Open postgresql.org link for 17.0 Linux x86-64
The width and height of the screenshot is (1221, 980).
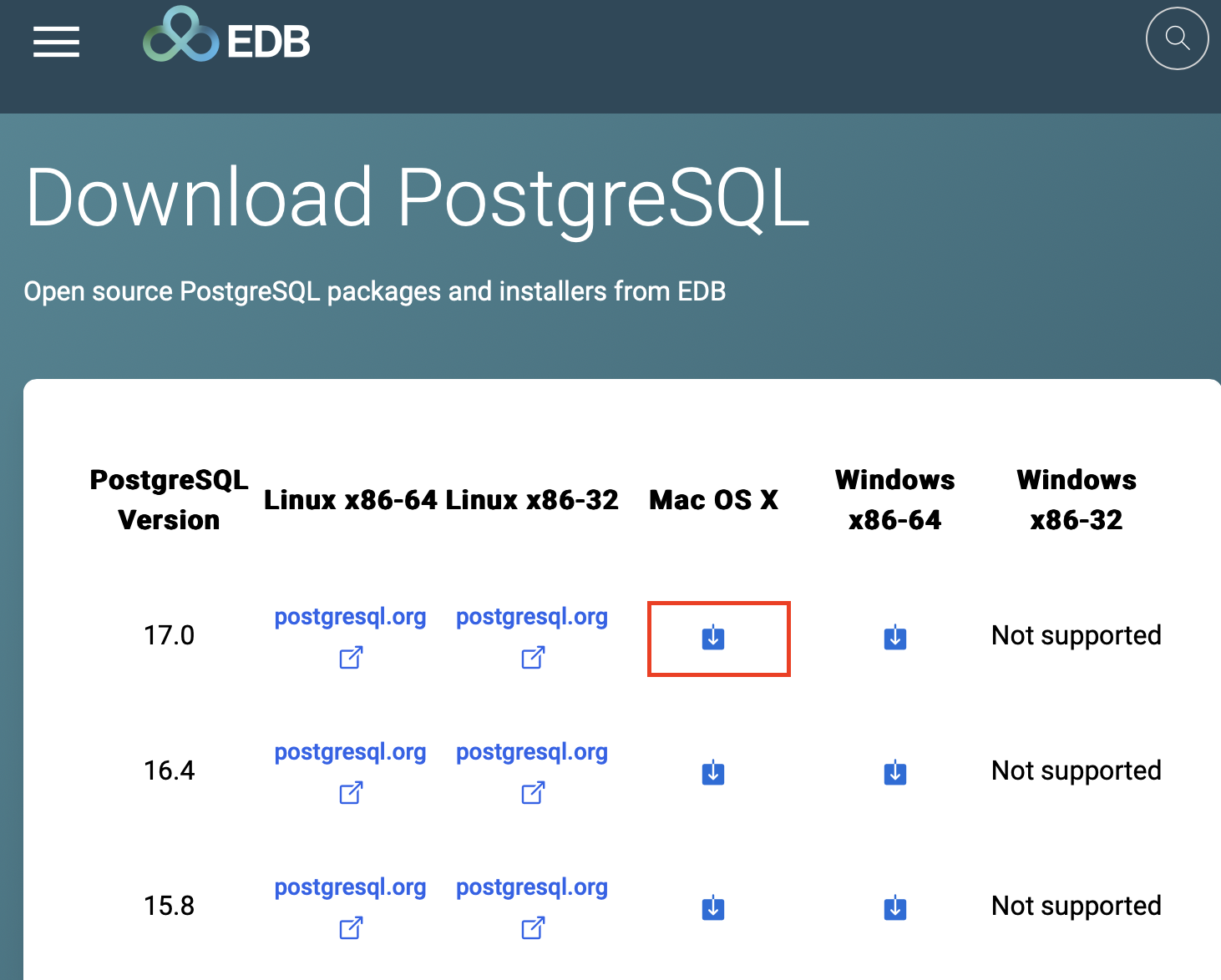350,617
